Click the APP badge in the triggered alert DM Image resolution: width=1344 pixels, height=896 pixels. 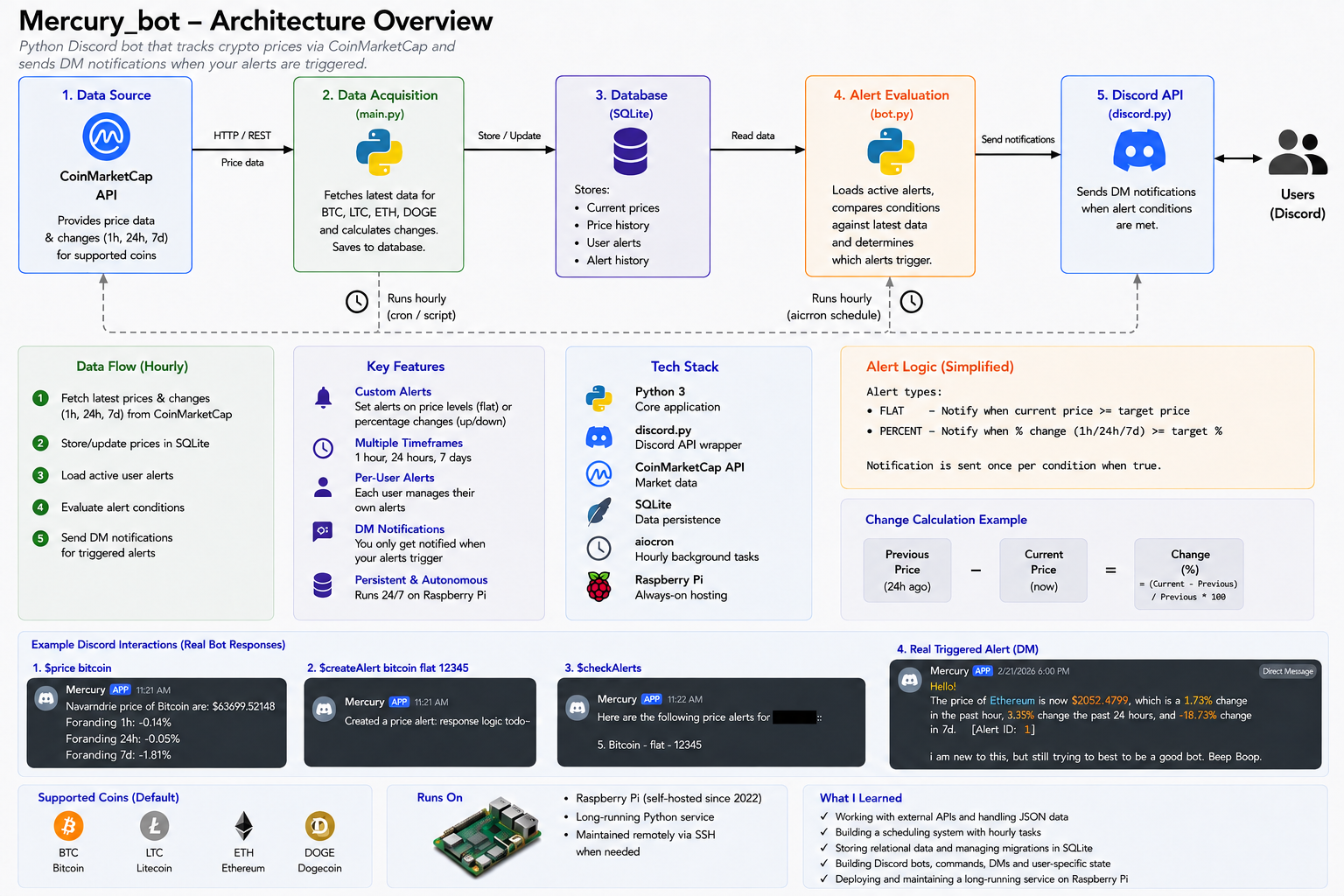tap(983, 671)
